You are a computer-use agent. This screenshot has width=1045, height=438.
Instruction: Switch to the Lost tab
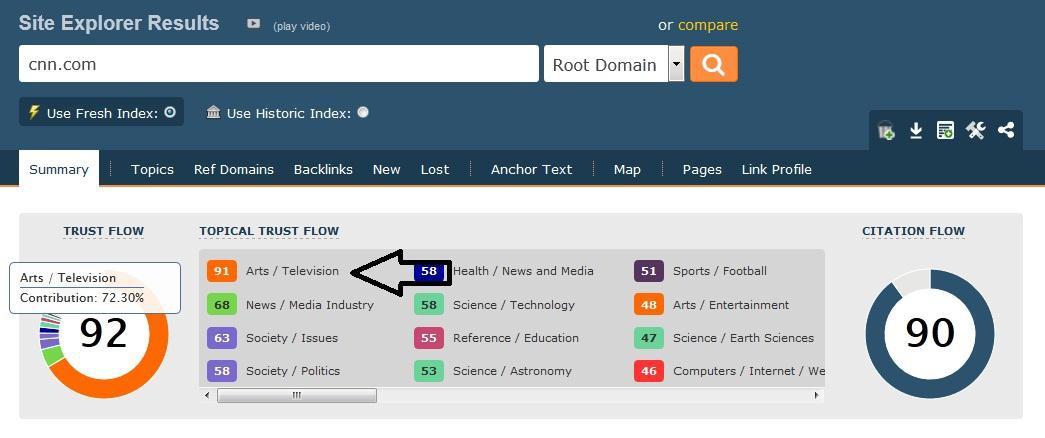[x=435, y=169]
